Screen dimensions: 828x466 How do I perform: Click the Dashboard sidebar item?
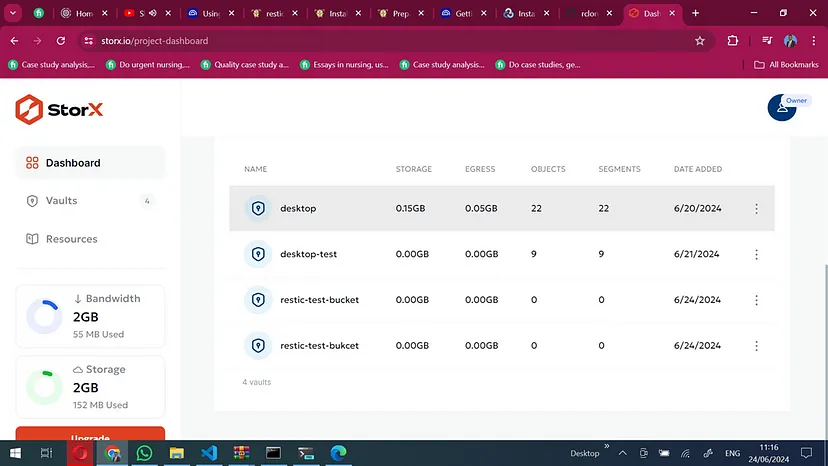[x=72, y=163]
